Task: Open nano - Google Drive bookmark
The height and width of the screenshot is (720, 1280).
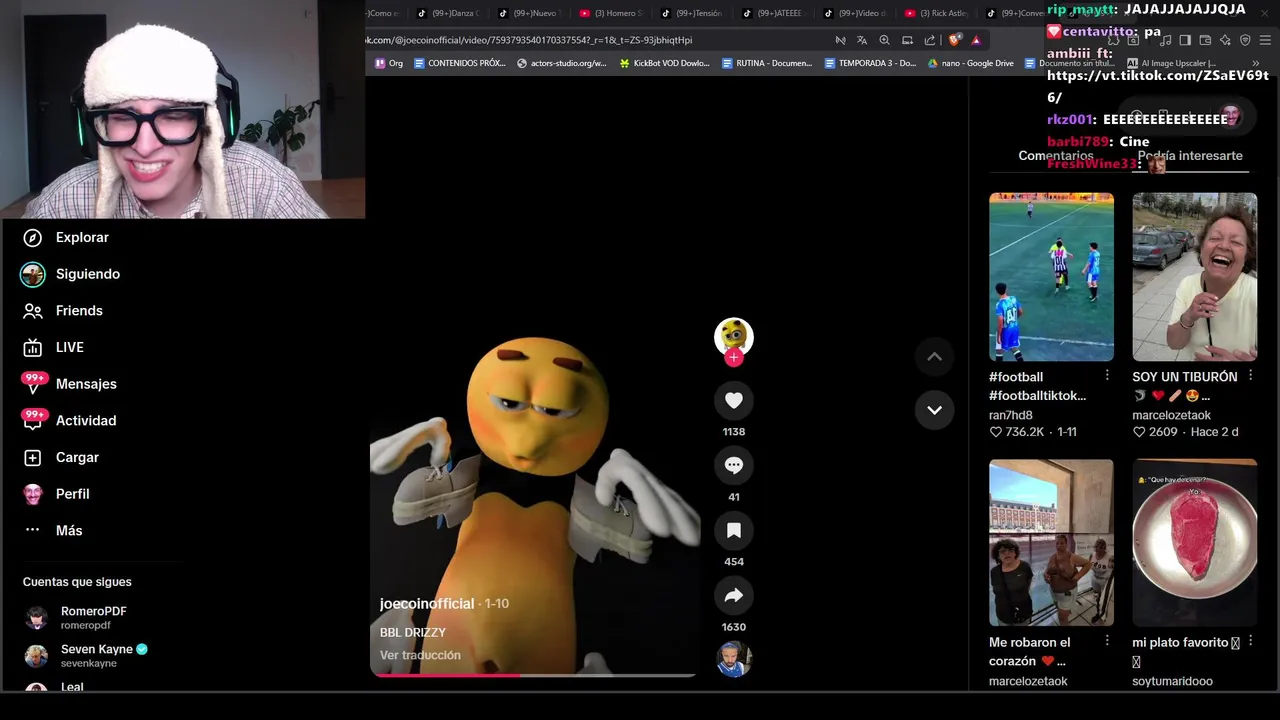Action: 971,63
